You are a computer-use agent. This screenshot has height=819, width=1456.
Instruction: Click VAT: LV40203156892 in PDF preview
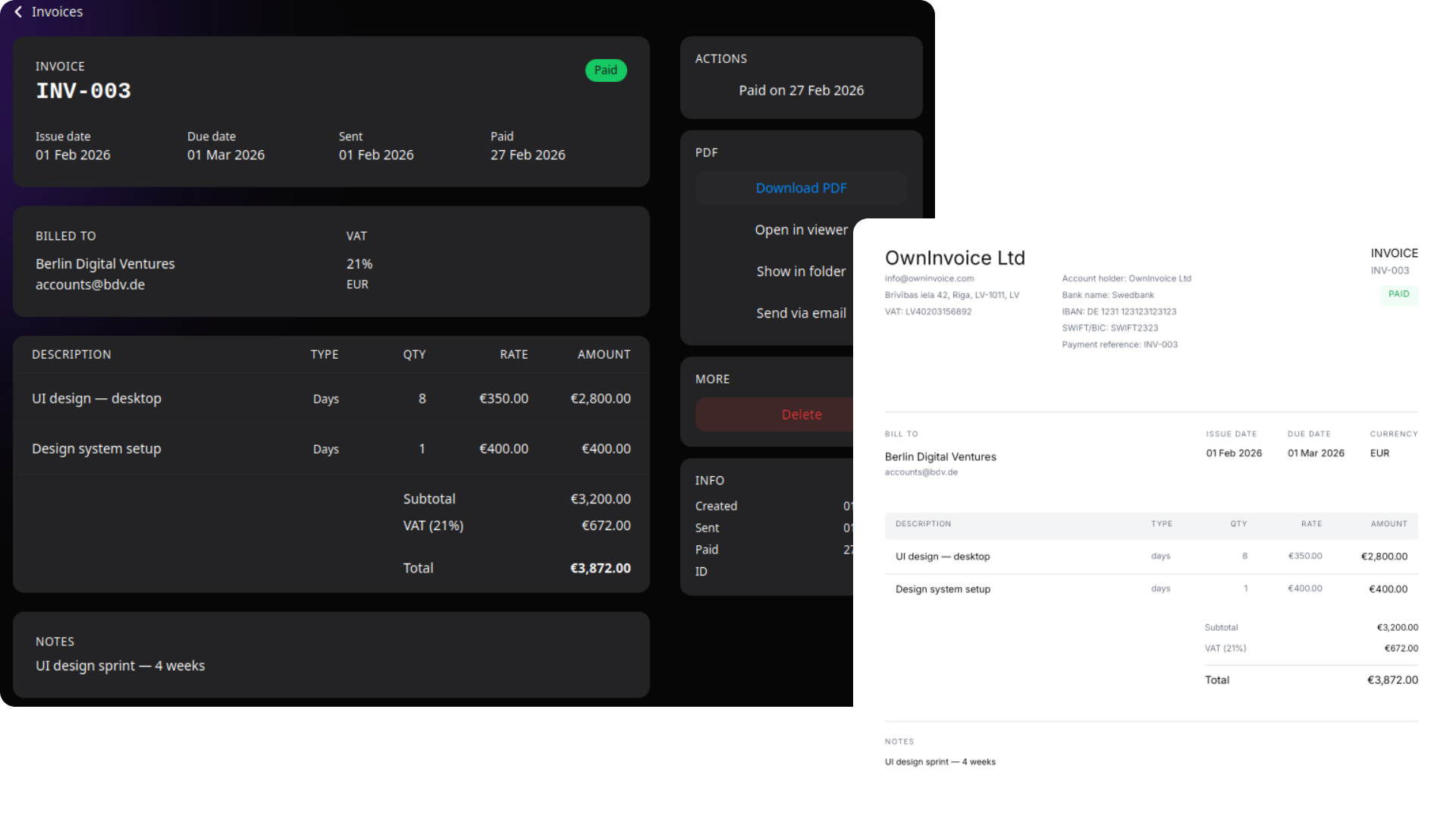coord(928,312)
